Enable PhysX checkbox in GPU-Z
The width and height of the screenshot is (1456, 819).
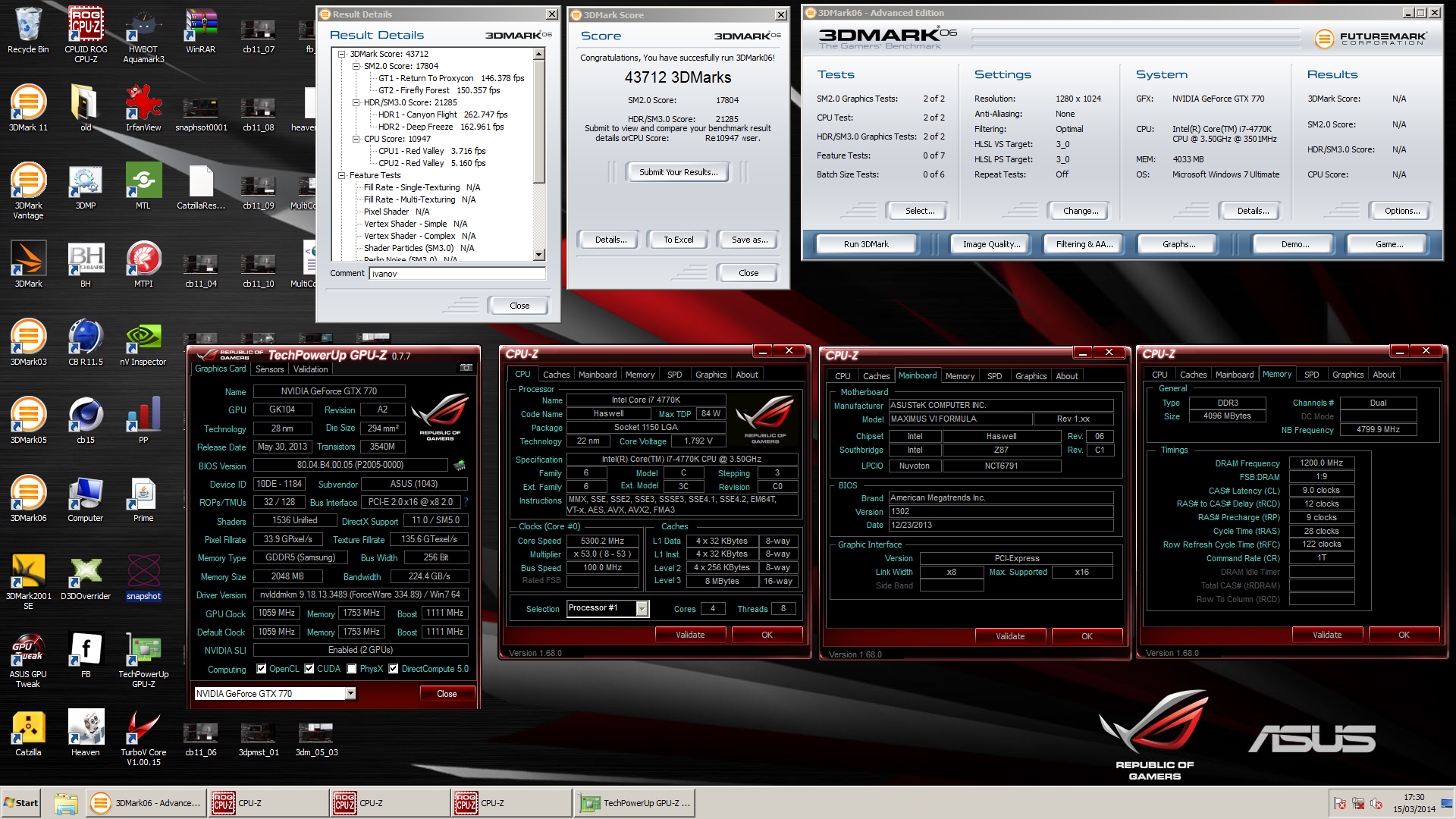pos(352,669)
